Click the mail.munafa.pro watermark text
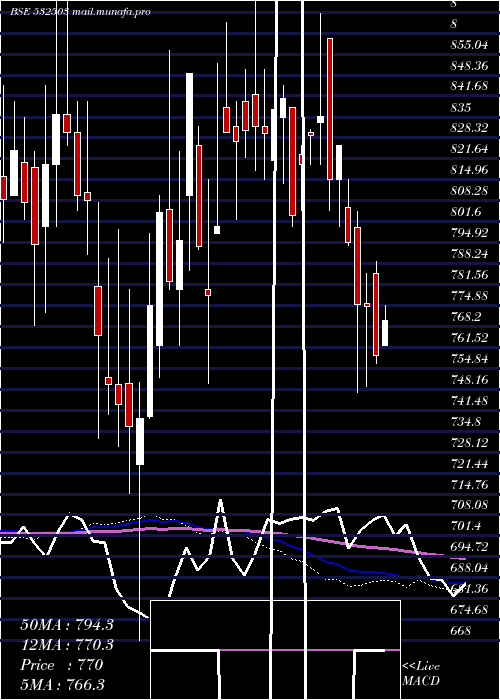The width and height of the screenshot is (500, 700). (x=110, y=12)
